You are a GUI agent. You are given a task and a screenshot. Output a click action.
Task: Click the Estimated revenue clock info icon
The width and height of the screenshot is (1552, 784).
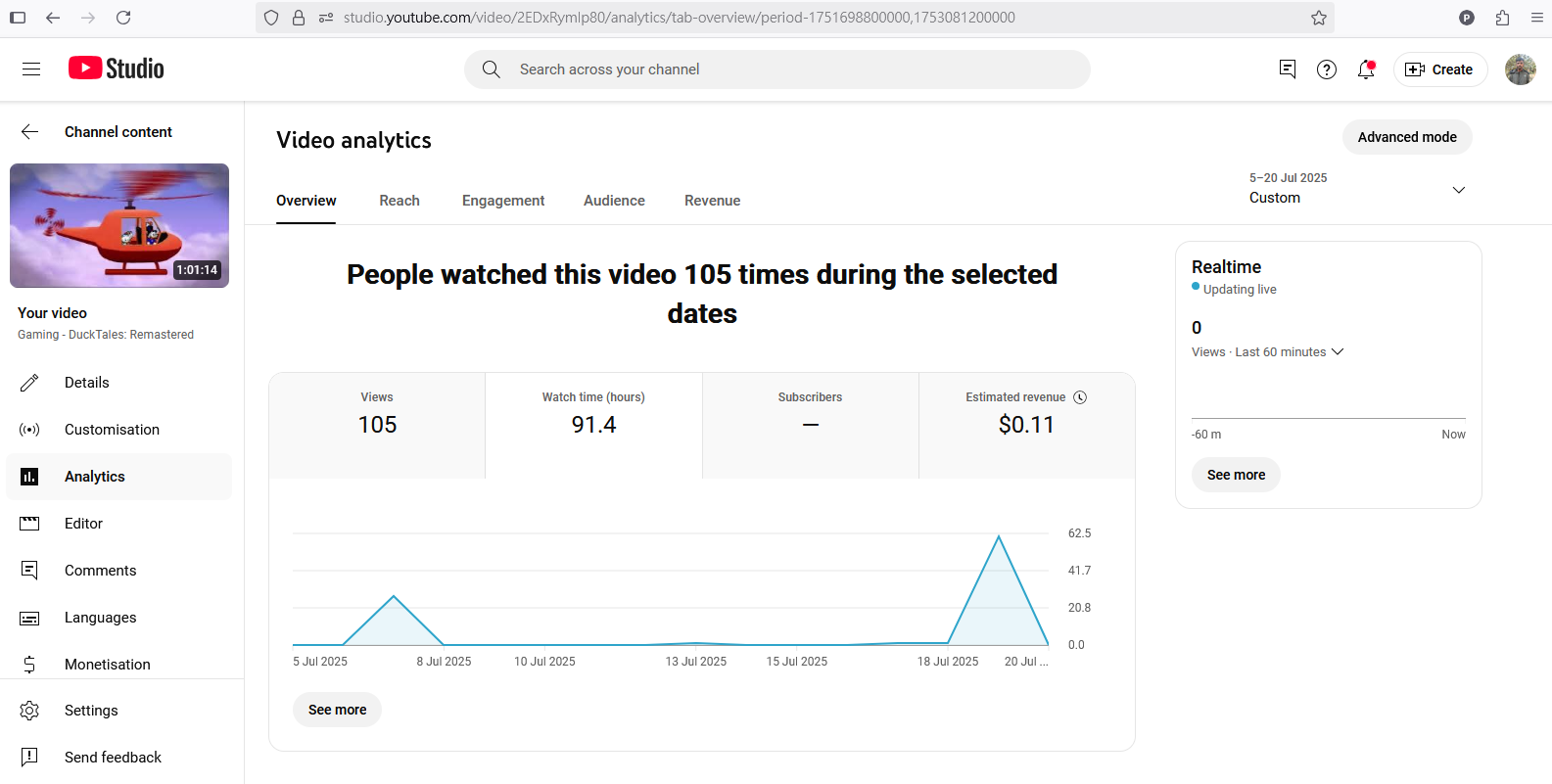click(x=1080, y=397)
